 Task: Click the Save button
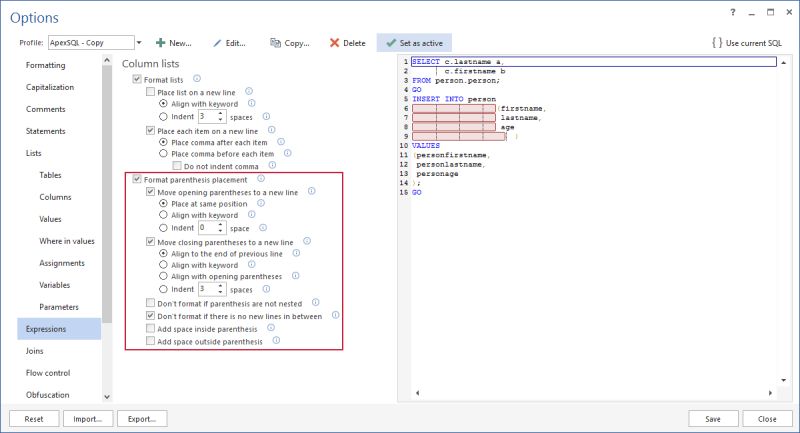tap(713, 419)
